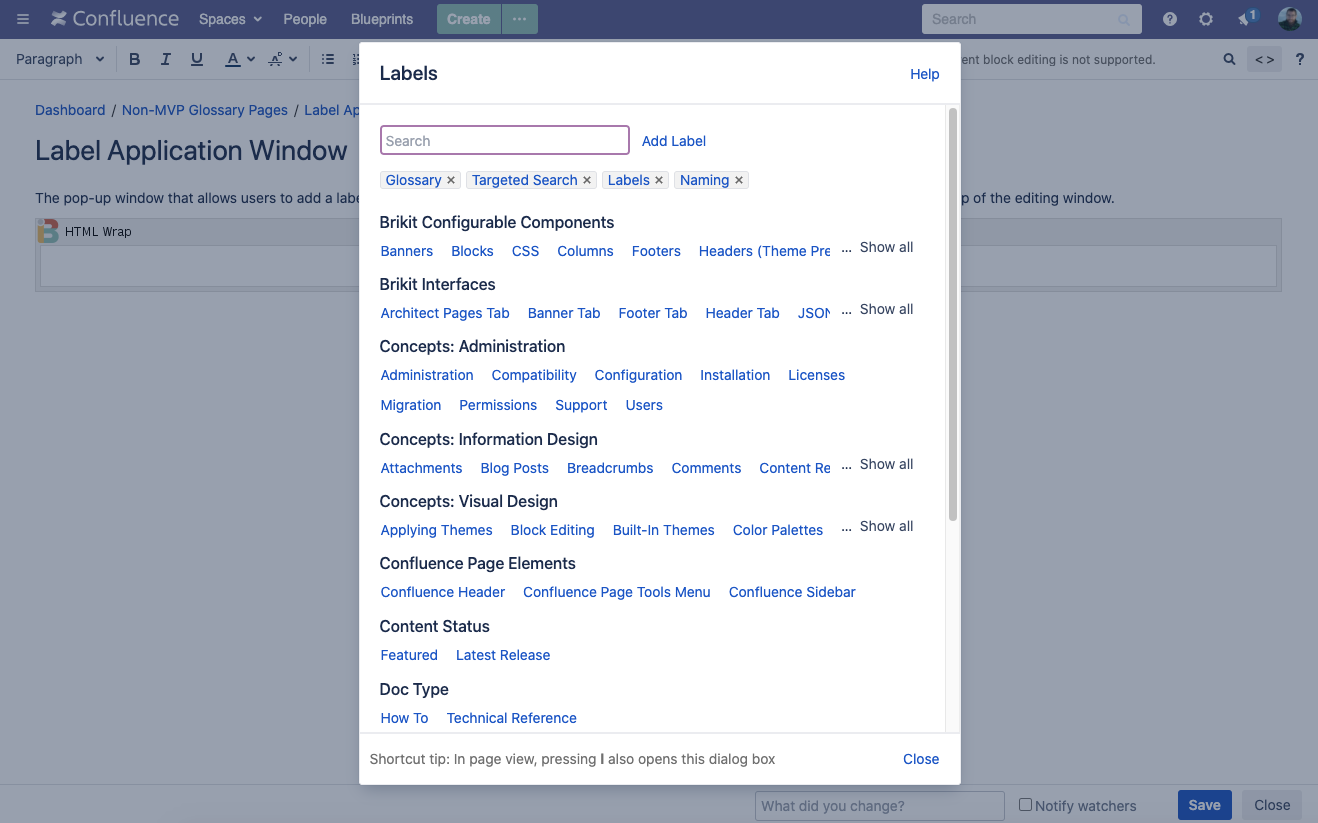
Task: Open editor help question mark
Action: pyautogui.click(x=1300, y=59)
